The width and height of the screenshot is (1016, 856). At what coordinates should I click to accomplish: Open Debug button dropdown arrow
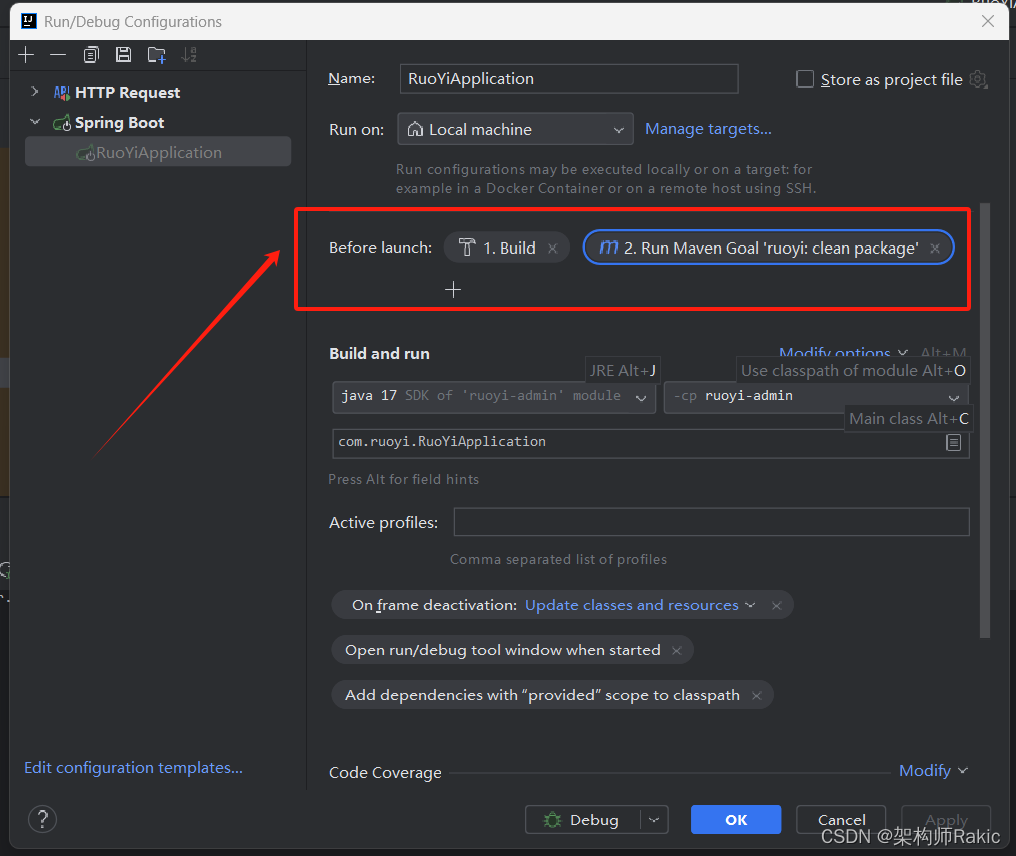[x=654, y=820]
